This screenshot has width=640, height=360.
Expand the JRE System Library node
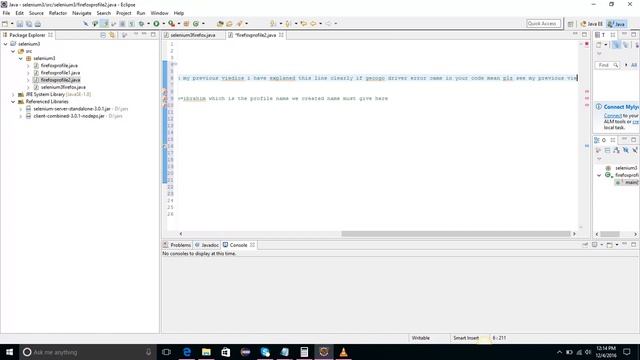pyautogui.click(x=13, y=95)
